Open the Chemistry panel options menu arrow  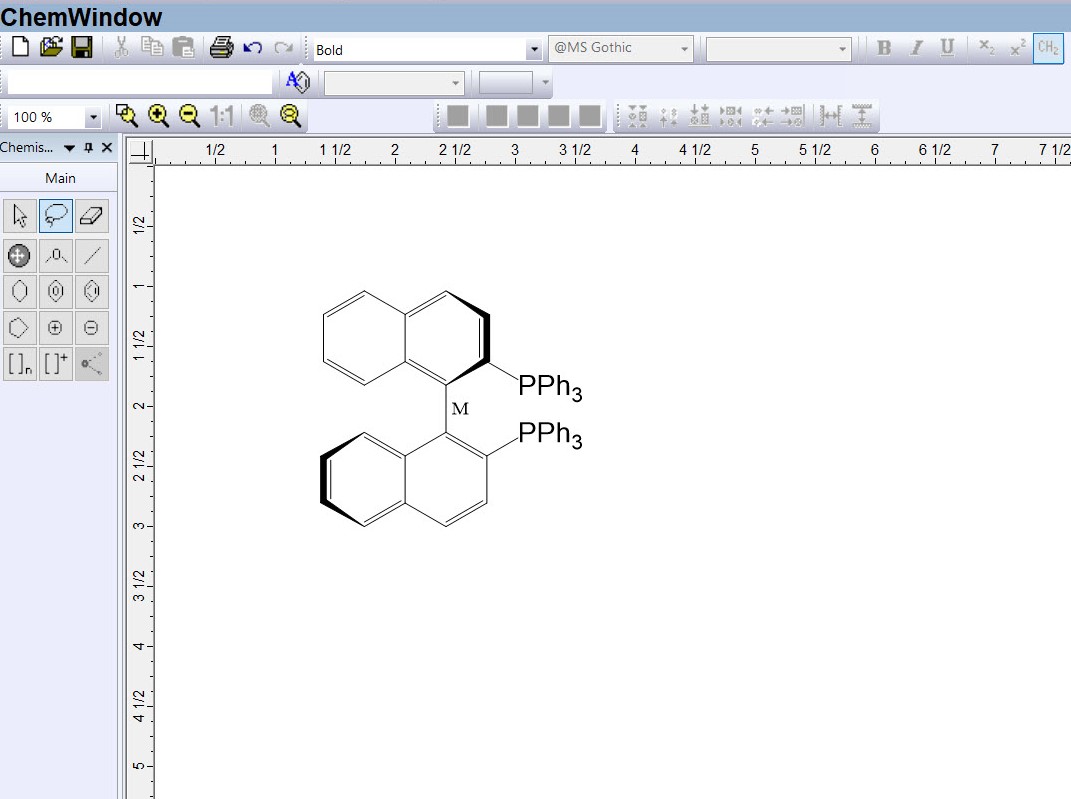point(69,148)
